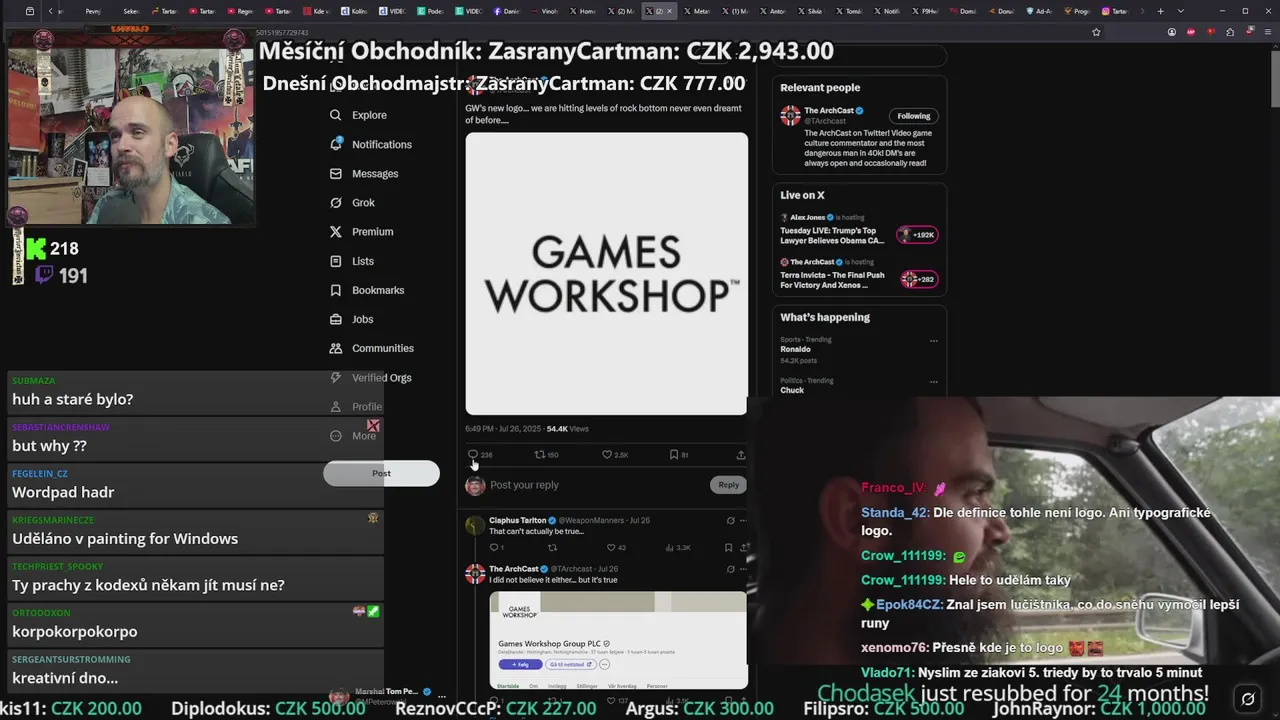Reply to Claphus Tarlton's comment
Screen dimensions: 1280x720
(496, 547)
